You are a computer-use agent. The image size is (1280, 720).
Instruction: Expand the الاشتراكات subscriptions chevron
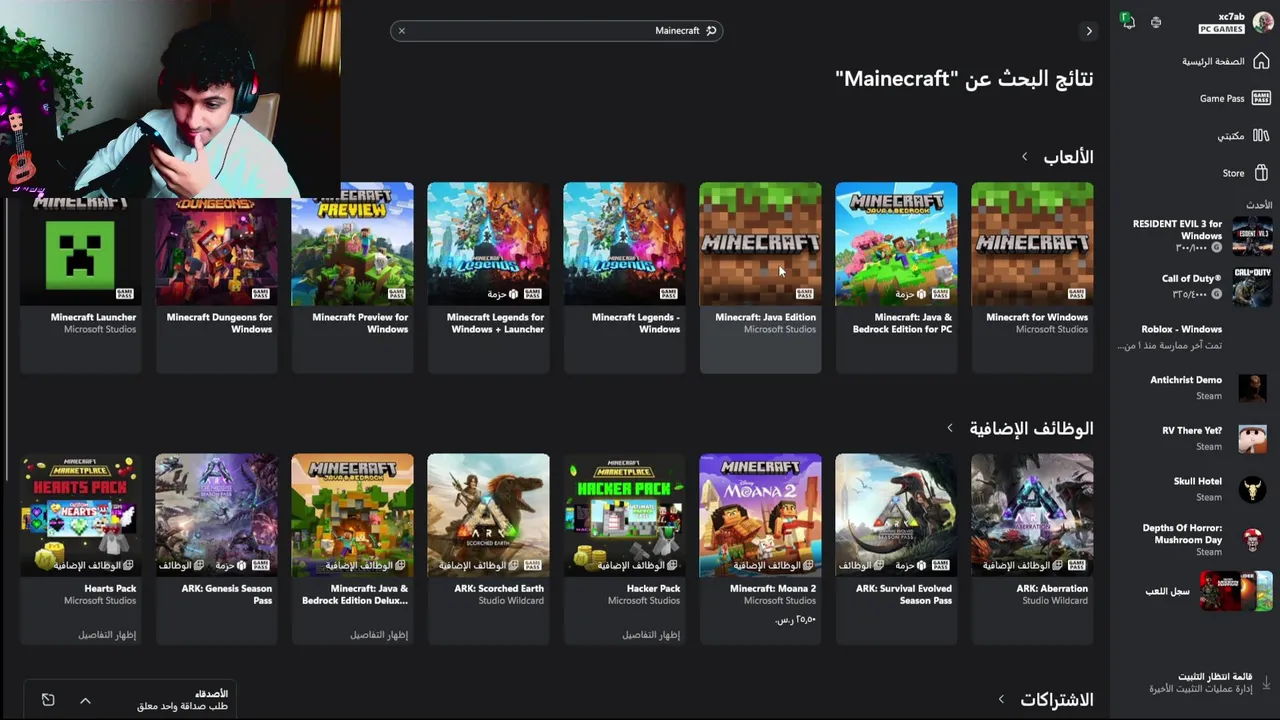pyautogui.click(x=1001, y=699)
